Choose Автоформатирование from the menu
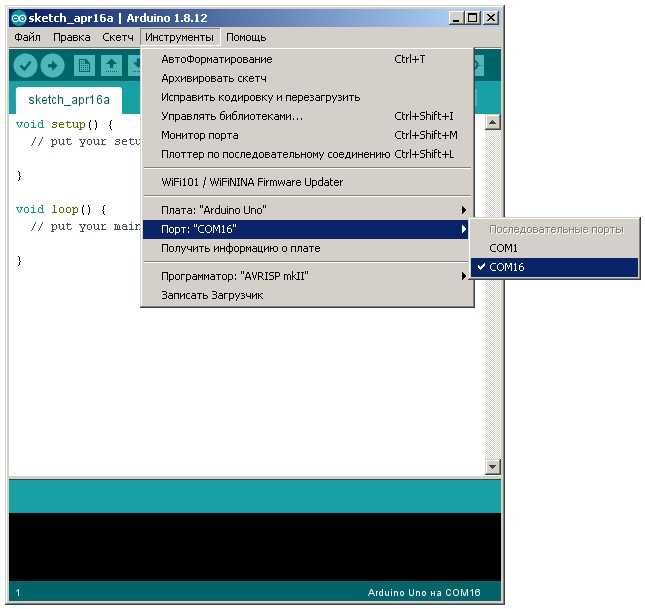The width and height of the screenshot is (645, 609). 307,59
